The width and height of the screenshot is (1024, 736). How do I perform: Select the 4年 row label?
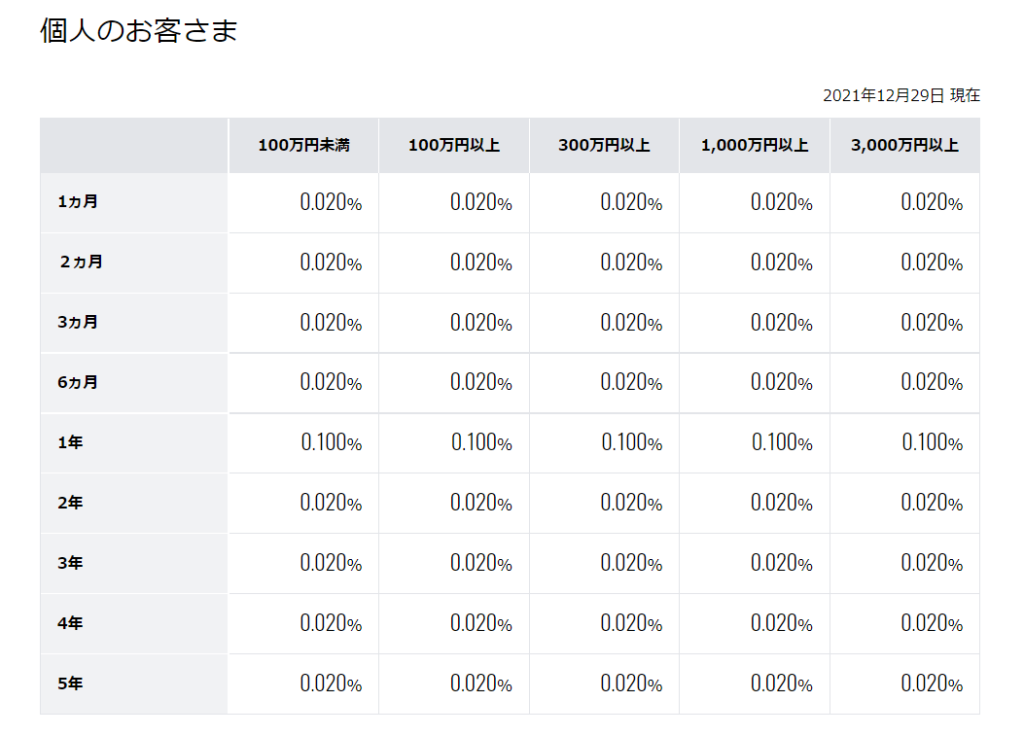click(x=70, y=623)
